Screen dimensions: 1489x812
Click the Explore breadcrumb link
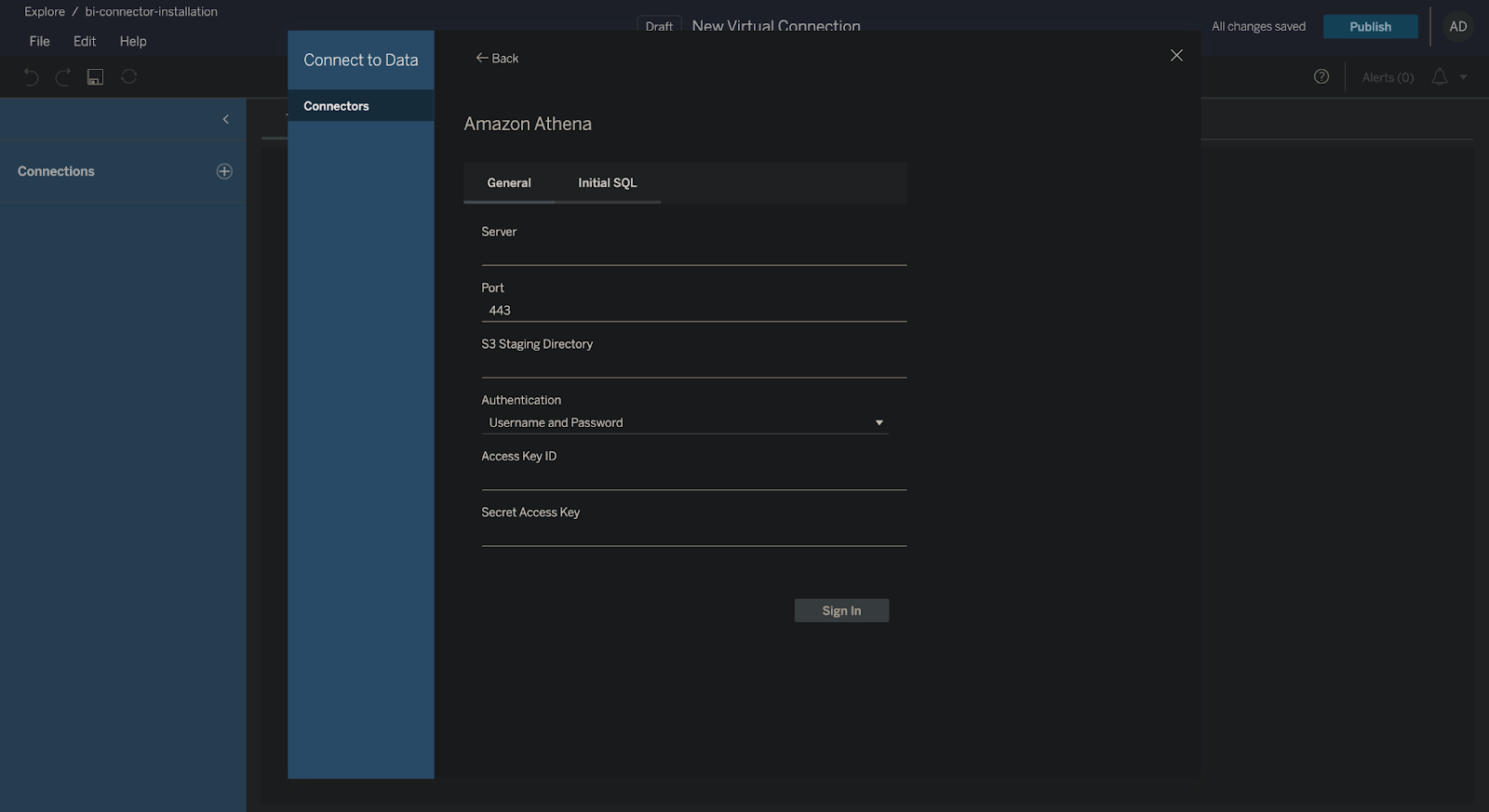[x=45, y=11]
